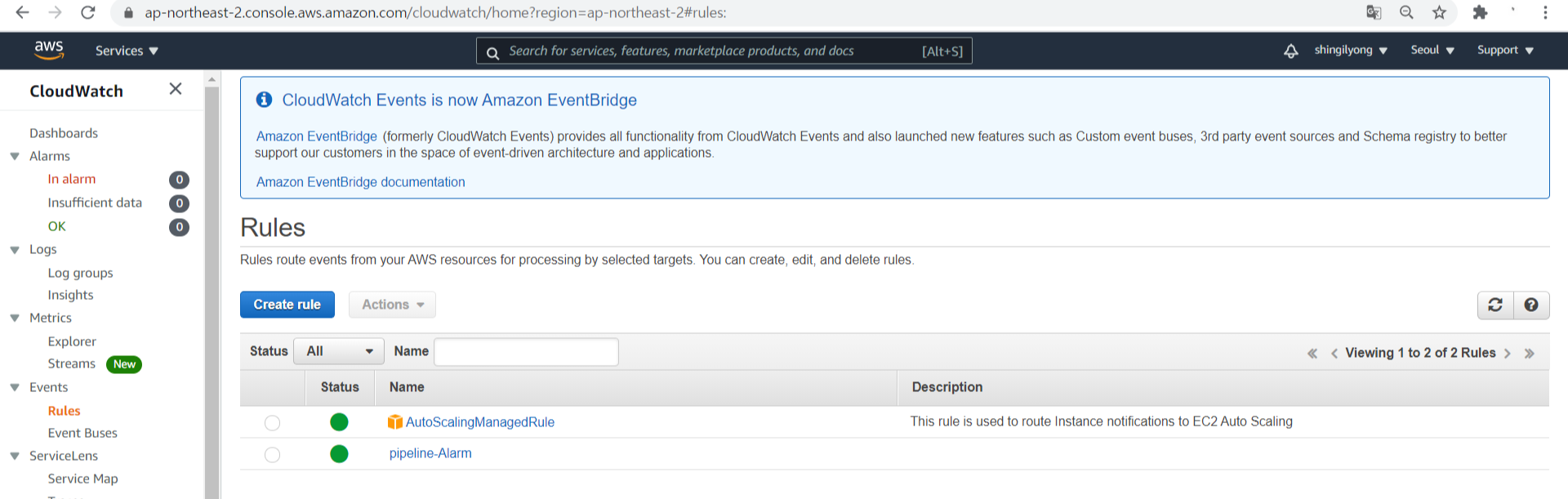Viewport: 1568px width, 499px height.
Task: Open the Support dropdown menu
Action: coord(1505,50)
